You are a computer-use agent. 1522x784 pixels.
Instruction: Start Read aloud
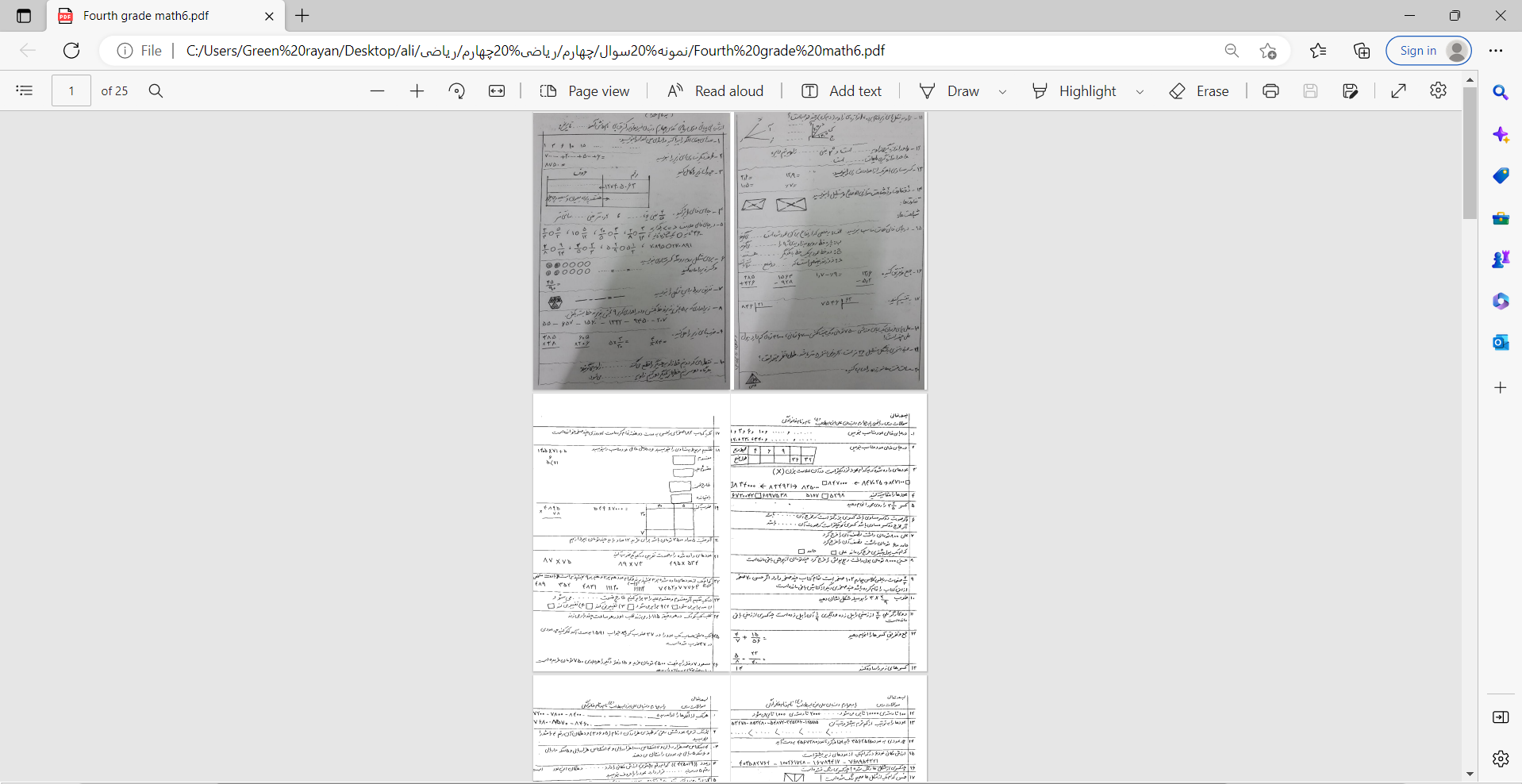click(x=715, y=91)
